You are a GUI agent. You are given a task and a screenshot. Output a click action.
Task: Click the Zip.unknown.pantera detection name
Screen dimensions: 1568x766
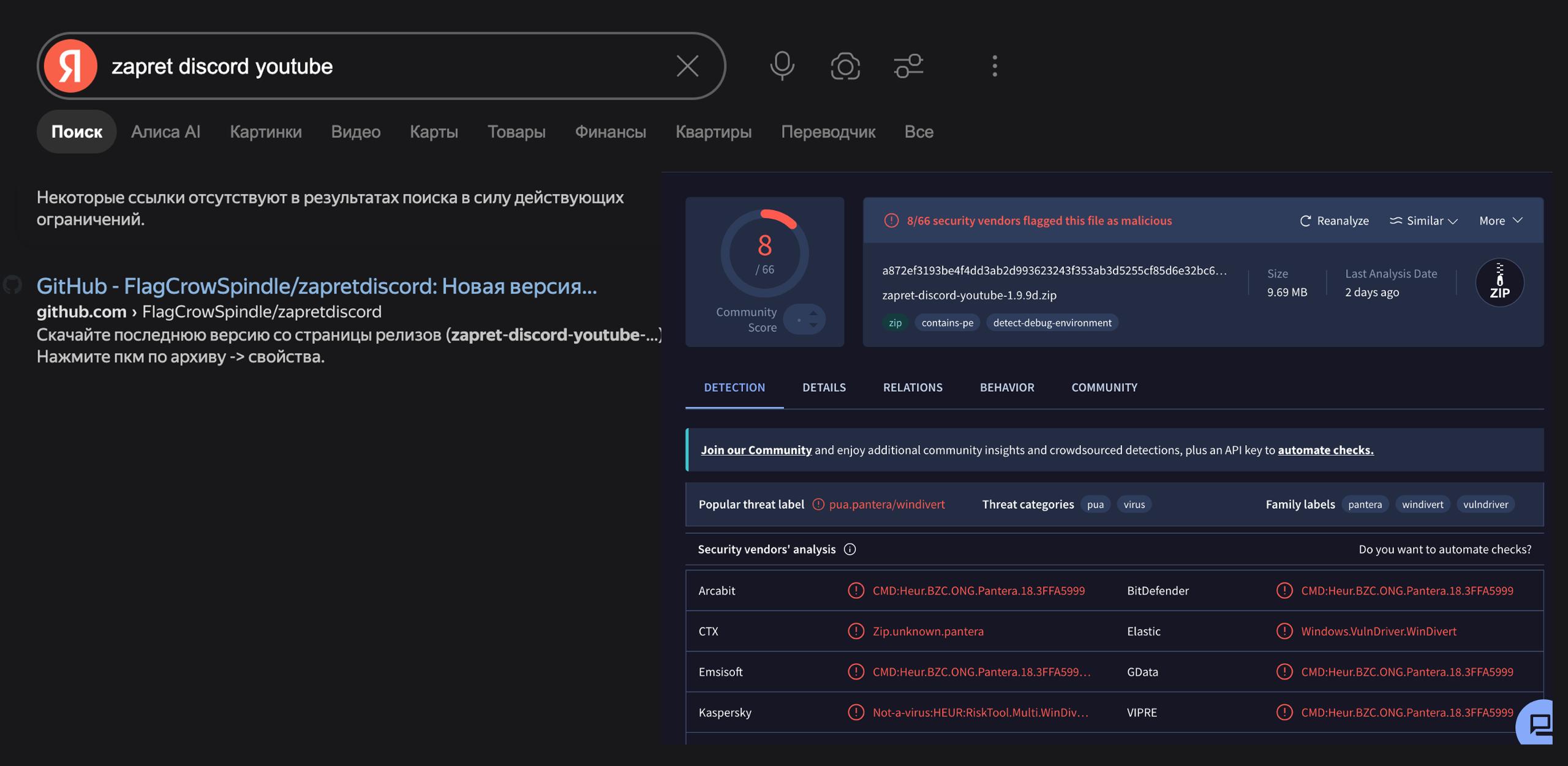tap(928, 631)
